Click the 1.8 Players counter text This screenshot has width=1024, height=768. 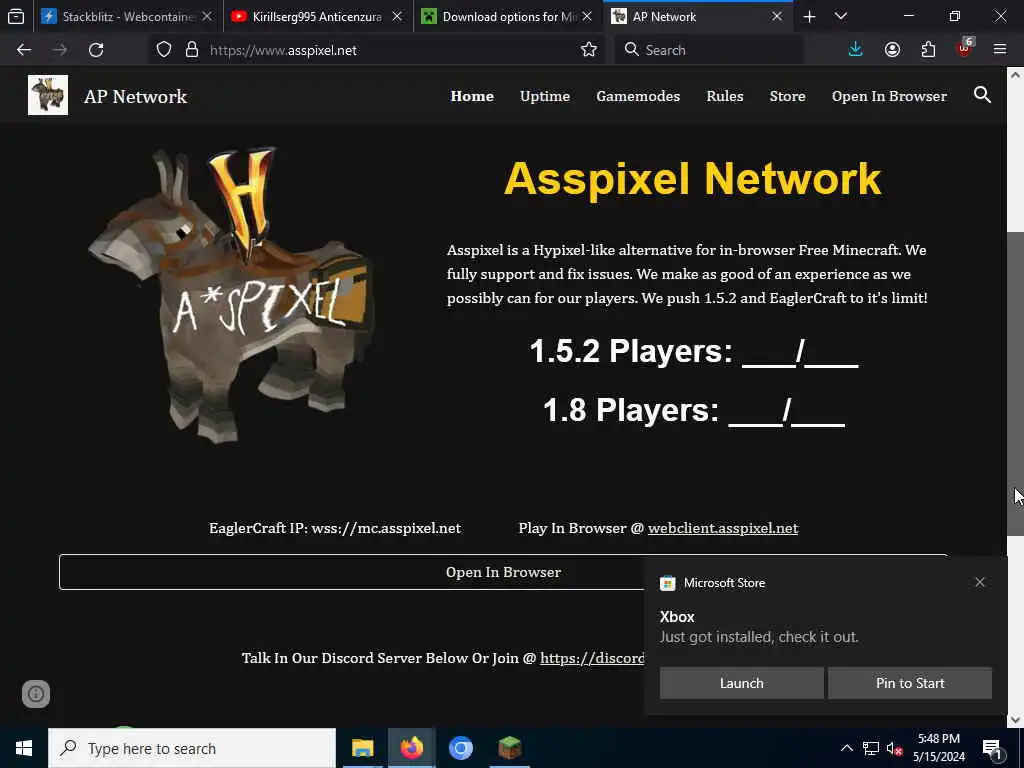tap(694, 410)
